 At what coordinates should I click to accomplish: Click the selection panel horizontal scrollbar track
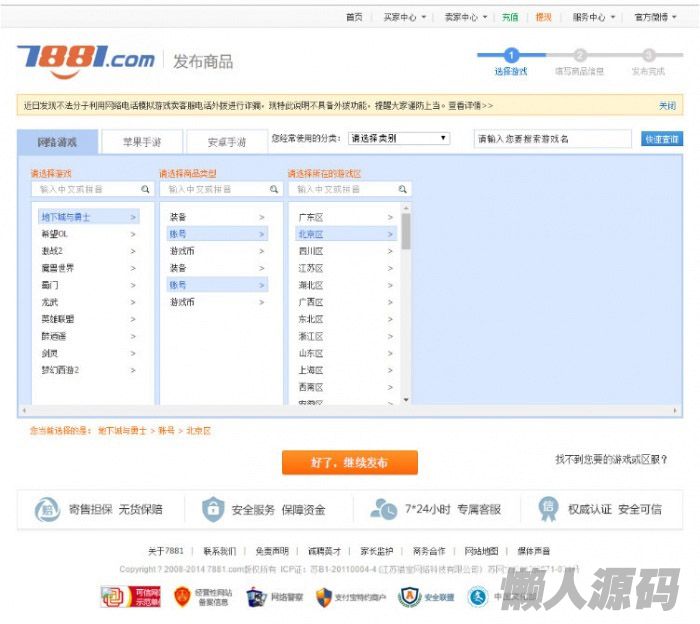(x=350, y=410)
